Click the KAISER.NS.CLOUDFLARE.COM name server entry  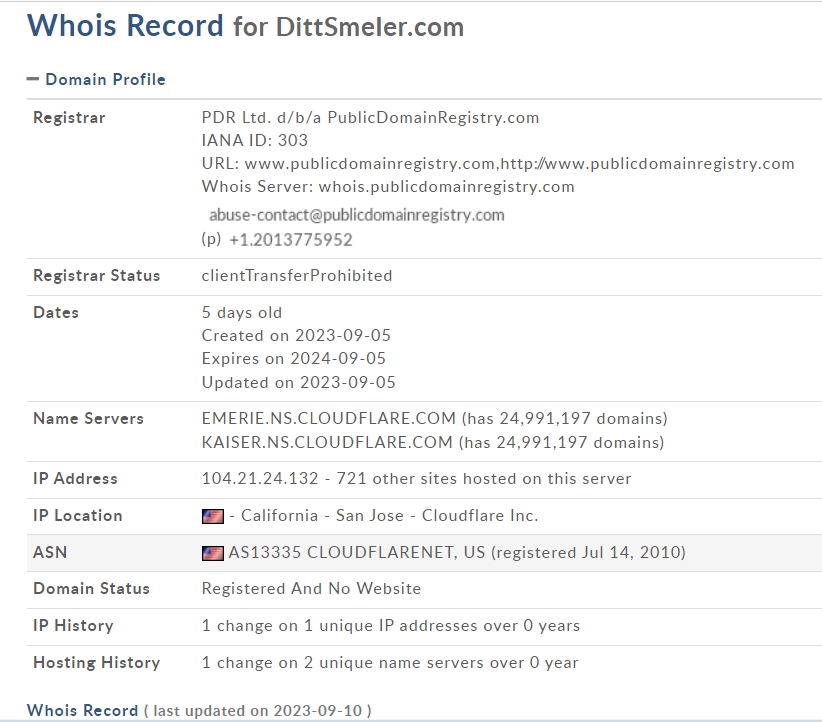[433, 443]
